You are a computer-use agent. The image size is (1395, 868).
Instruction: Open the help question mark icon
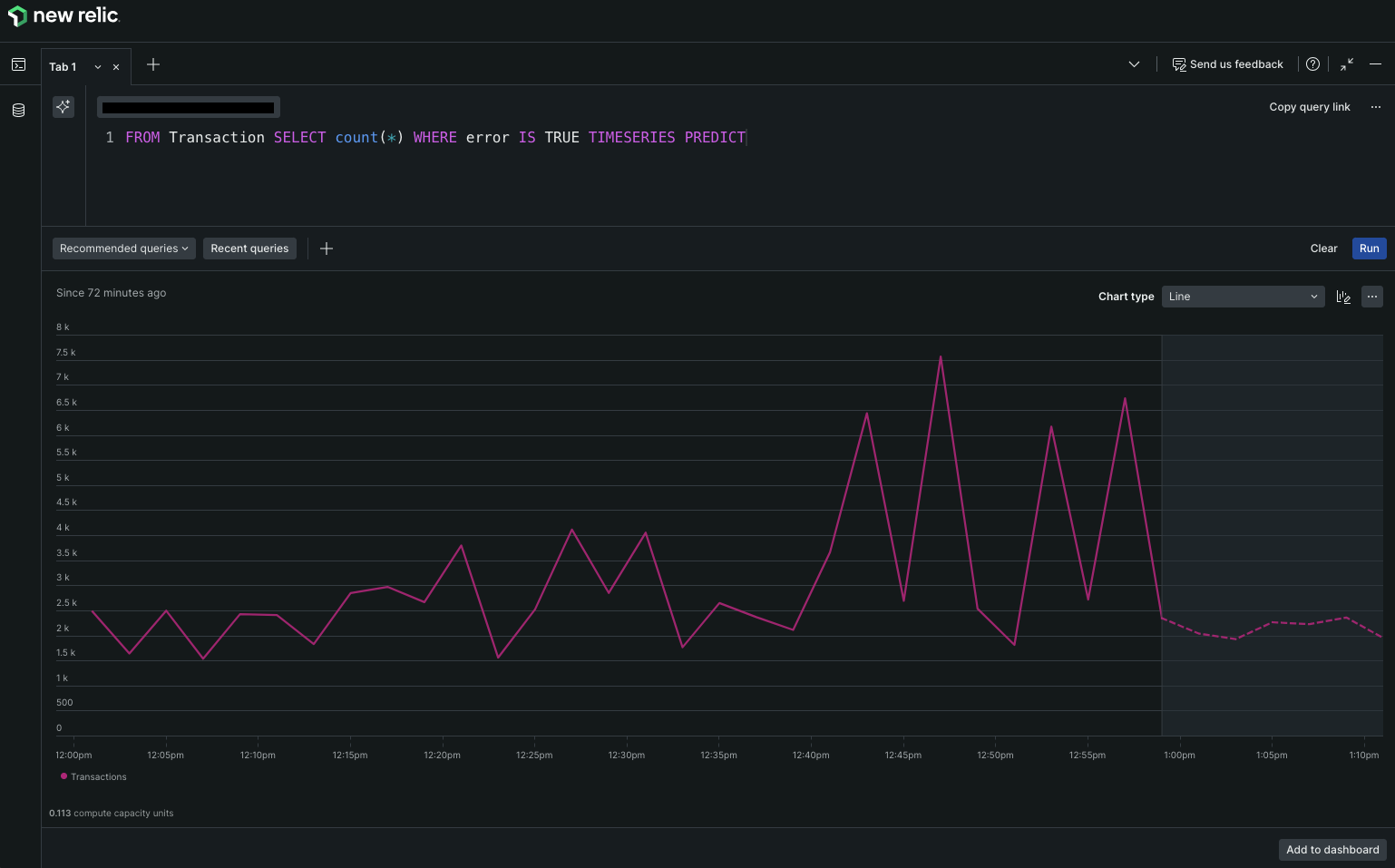click(1312, 64)
